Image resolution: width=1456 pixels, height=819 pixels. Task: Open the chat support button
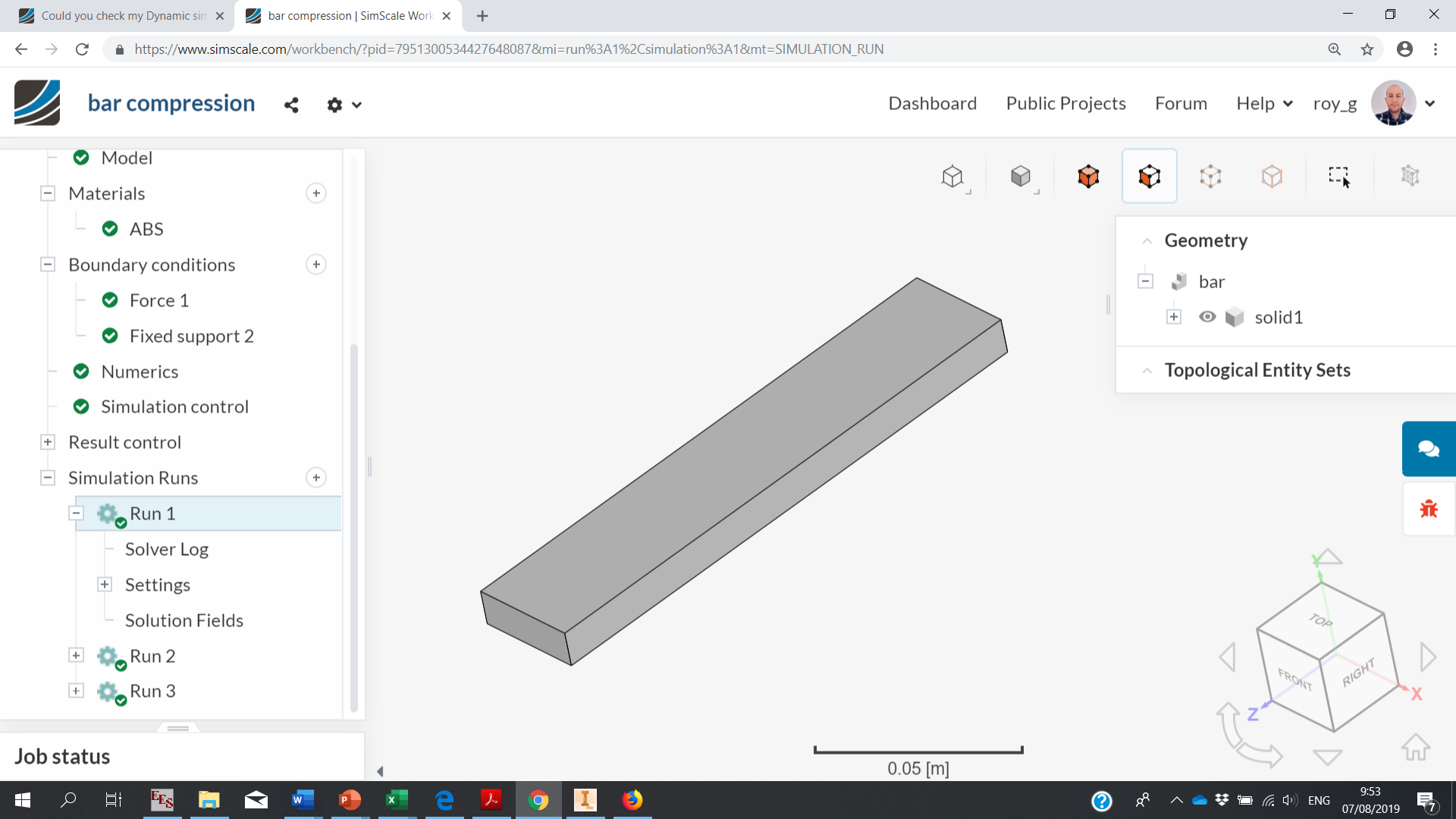pyautogui.click(x=1428, y=449)
